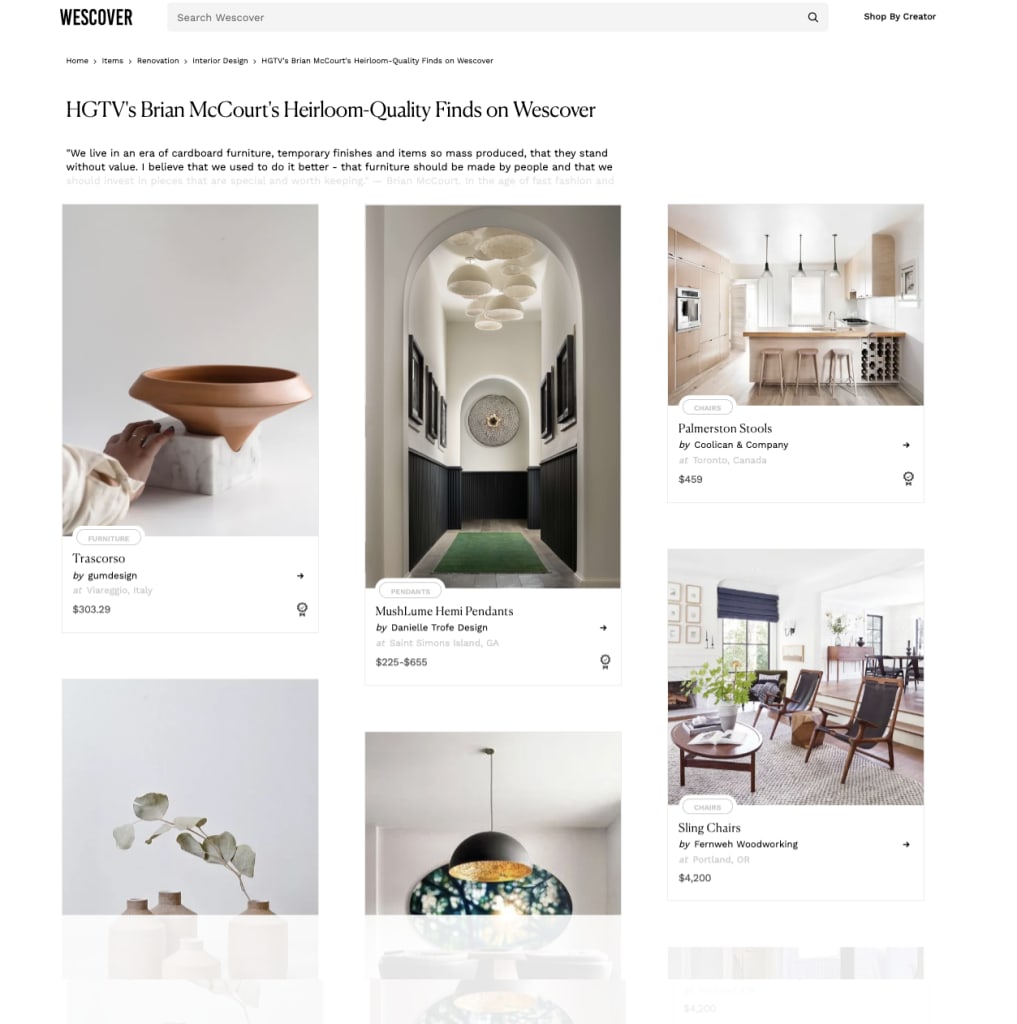The width and height of the screenshot is (1017, 1024).
Task: Go to Home breadcrumb
Action: click(x=77, y=61)
